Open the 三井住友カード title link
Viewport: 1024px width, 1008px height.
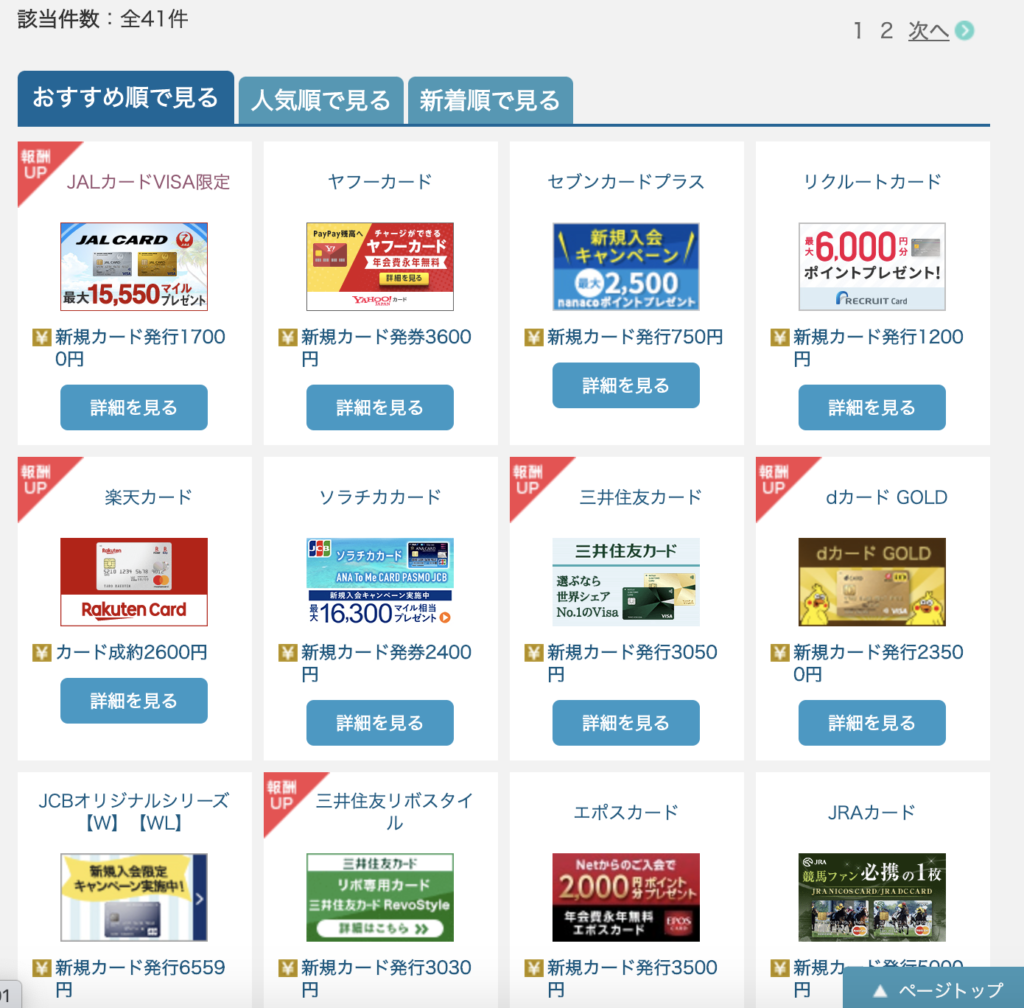(641, 497)
